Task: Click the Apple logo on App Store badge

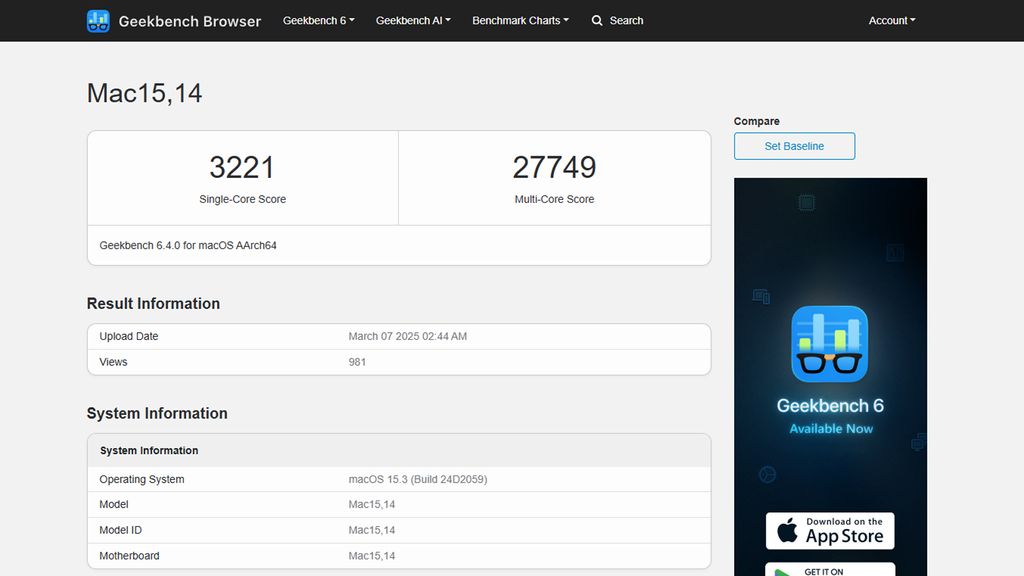Action: point(786,530)
